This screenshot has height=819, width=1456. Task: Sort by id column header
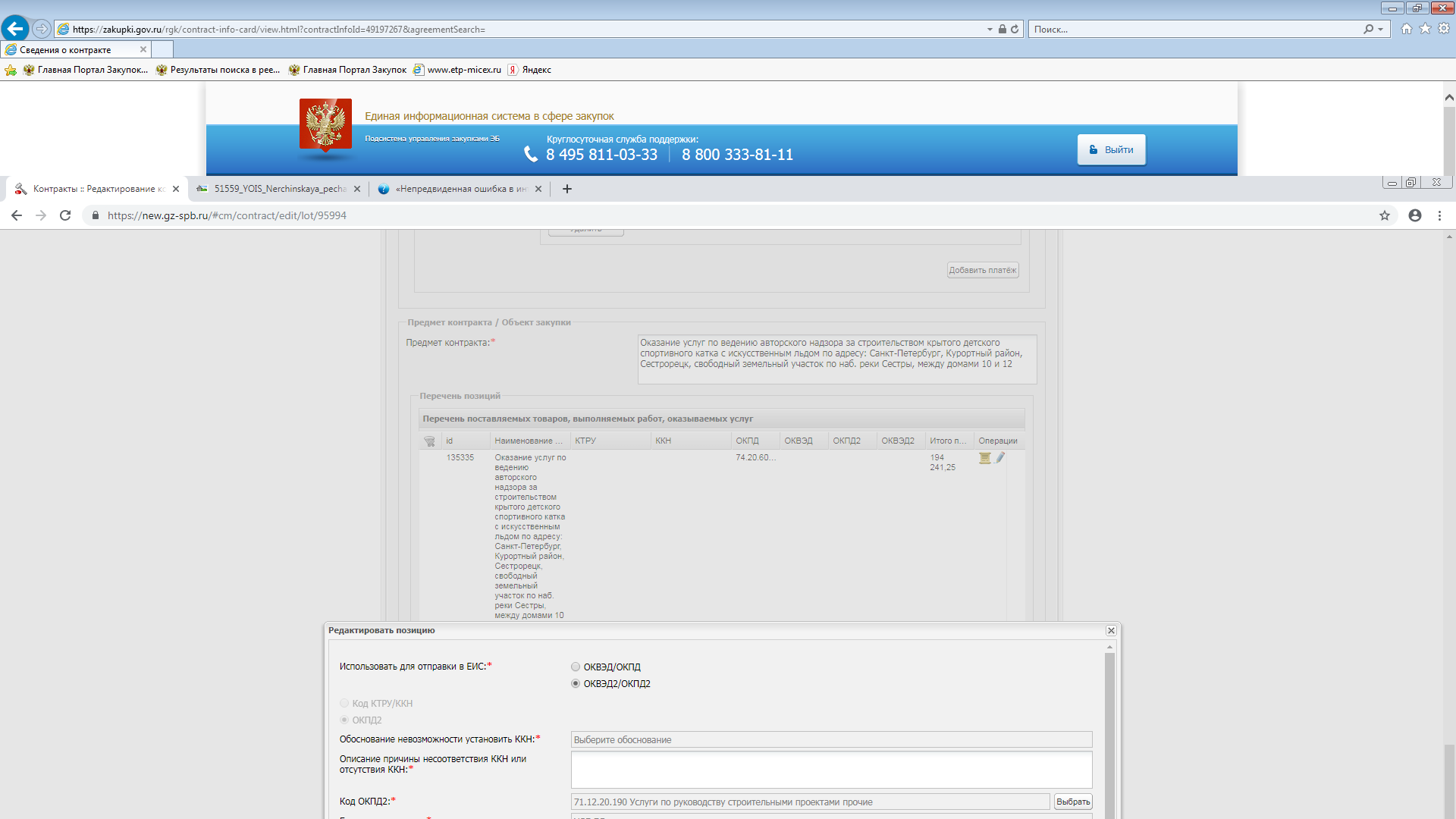pyautogui.click(x=464, y=441)
